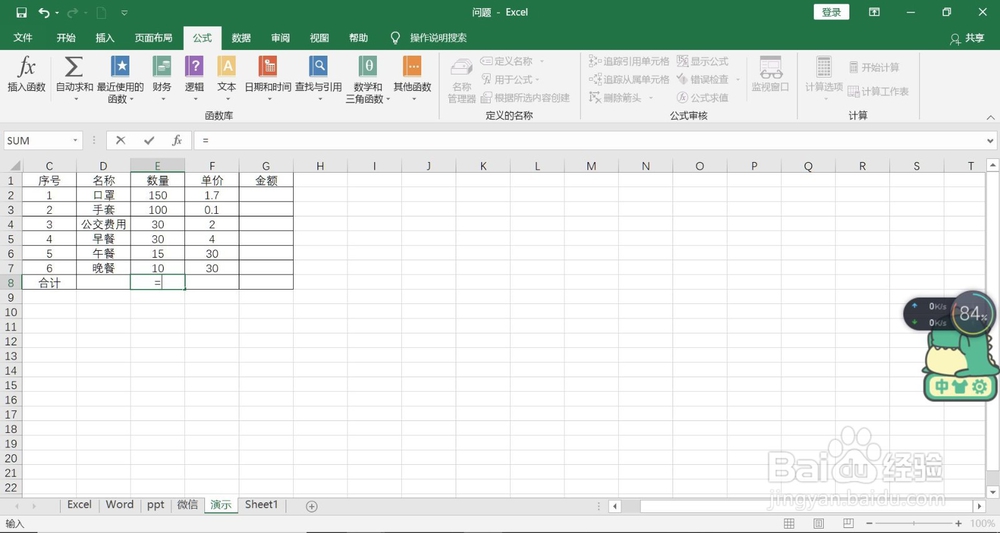
Task: Click Evaluate Formula (公式求值)
Action: pos(702,98)
